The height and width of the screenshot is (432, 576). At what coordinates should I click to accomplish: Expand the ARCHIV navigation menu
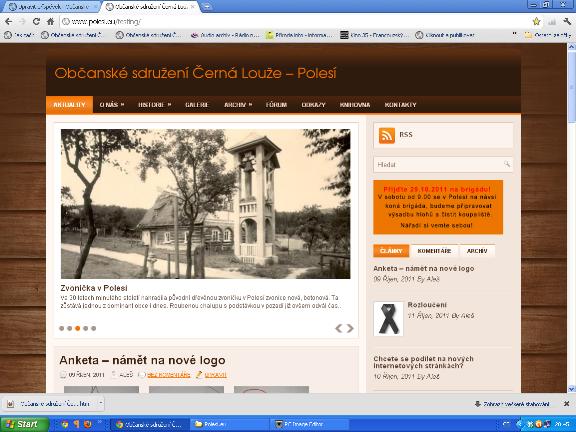point(238,105)
